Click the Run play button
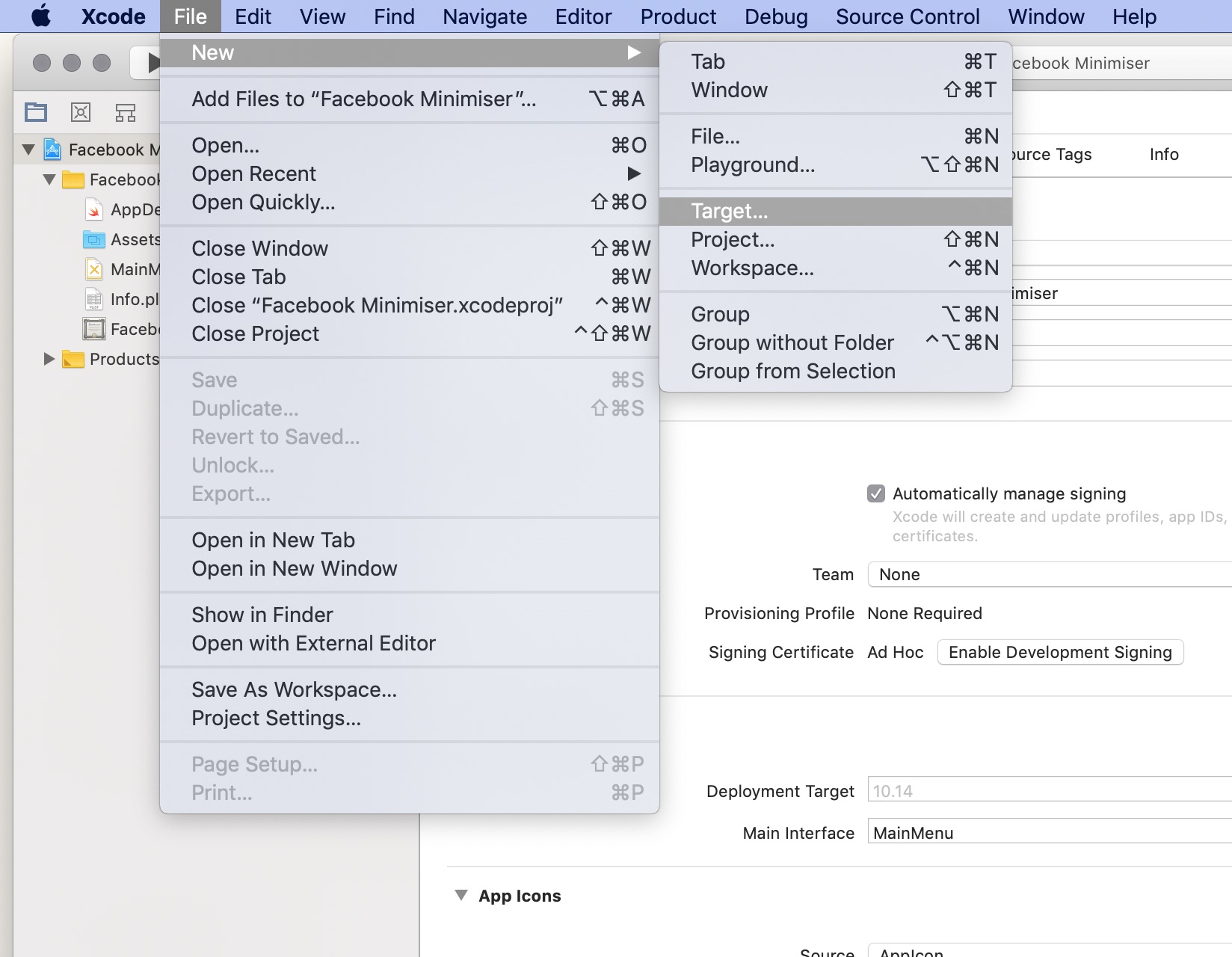This screenshot has width=1232, height=957. point(153,63)
